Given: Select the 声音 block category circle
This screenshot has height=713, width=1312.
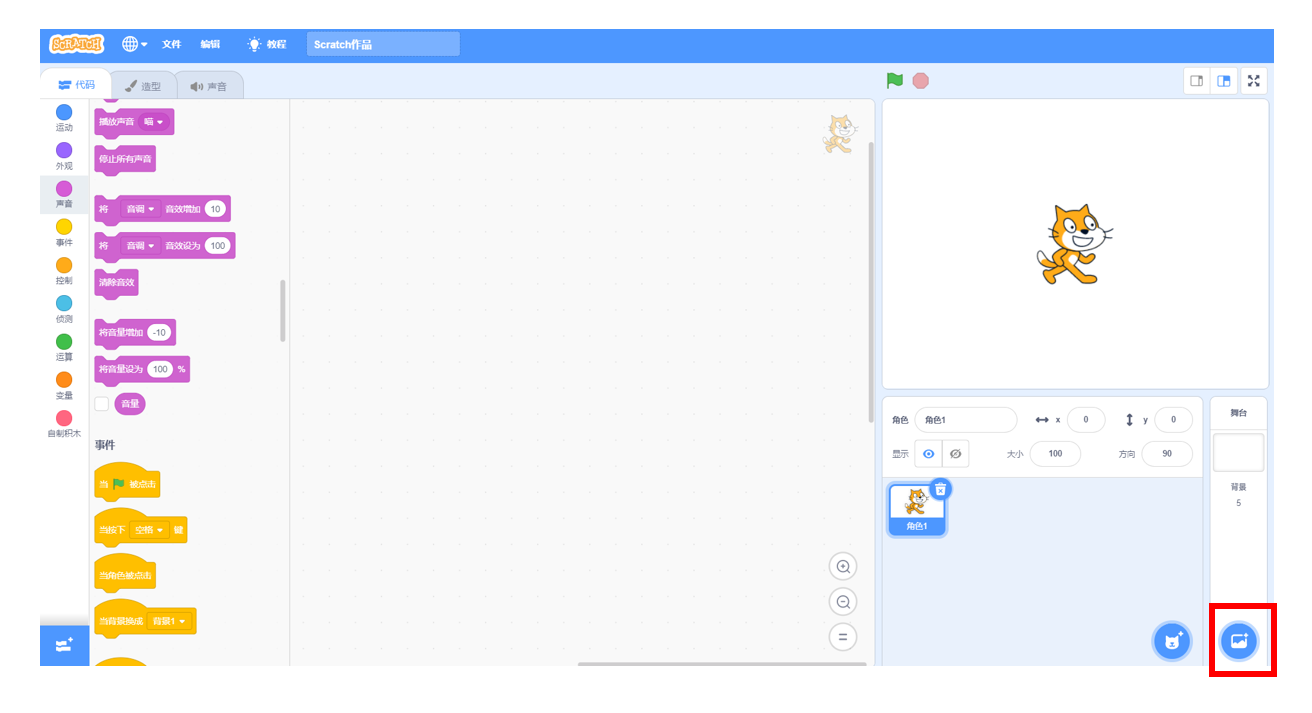Looking at the screenshot, I should tap(64, 188).
